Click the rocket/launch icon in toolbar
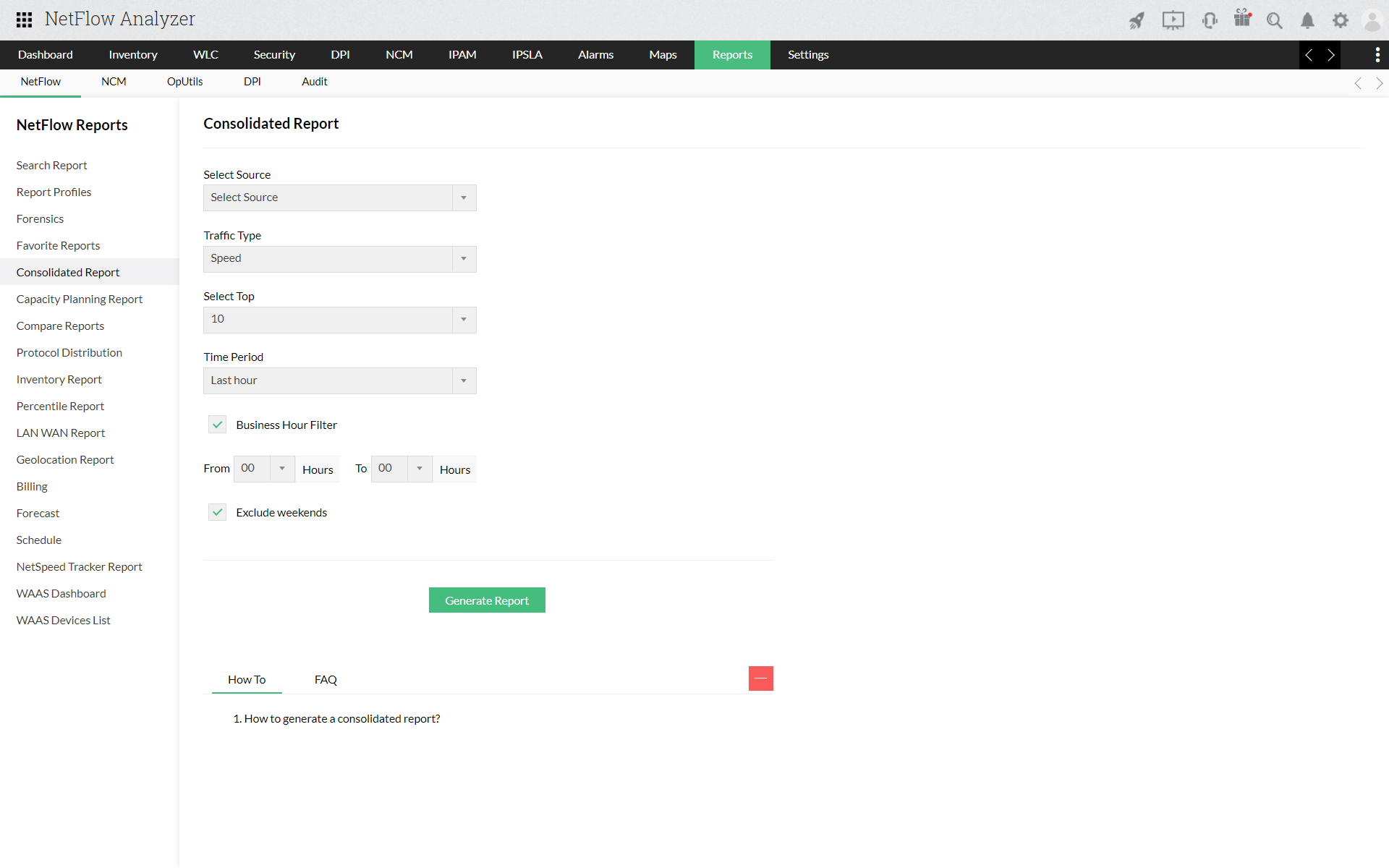This screenshot has width=1389, height=868. pos(1136,18)
